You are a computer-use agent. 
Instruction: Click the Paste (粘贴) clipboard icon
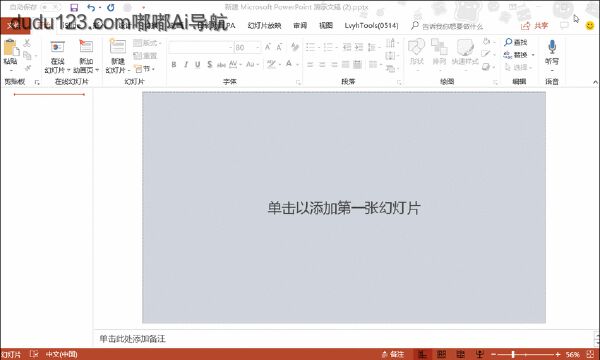click(10, 48)
